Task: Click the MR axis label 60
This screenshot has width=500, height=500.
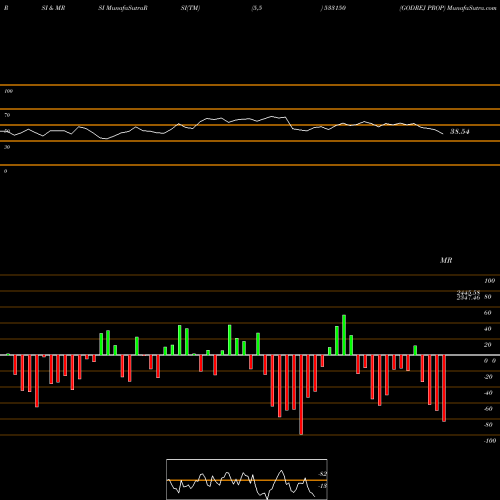Action: pos(487,313)
